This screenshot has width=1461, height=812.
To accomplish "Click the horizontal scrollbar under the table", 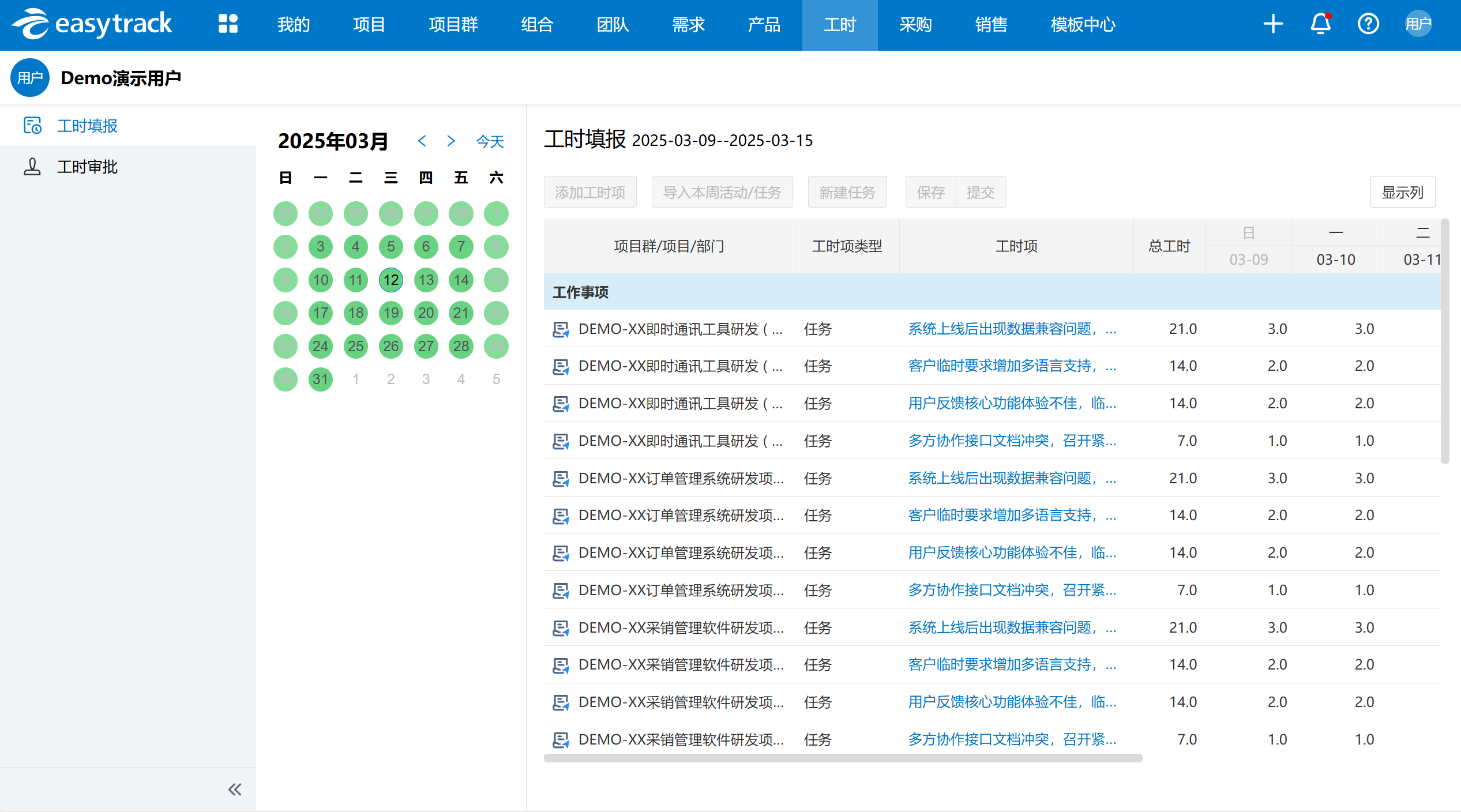I will (x=842, y=758).
